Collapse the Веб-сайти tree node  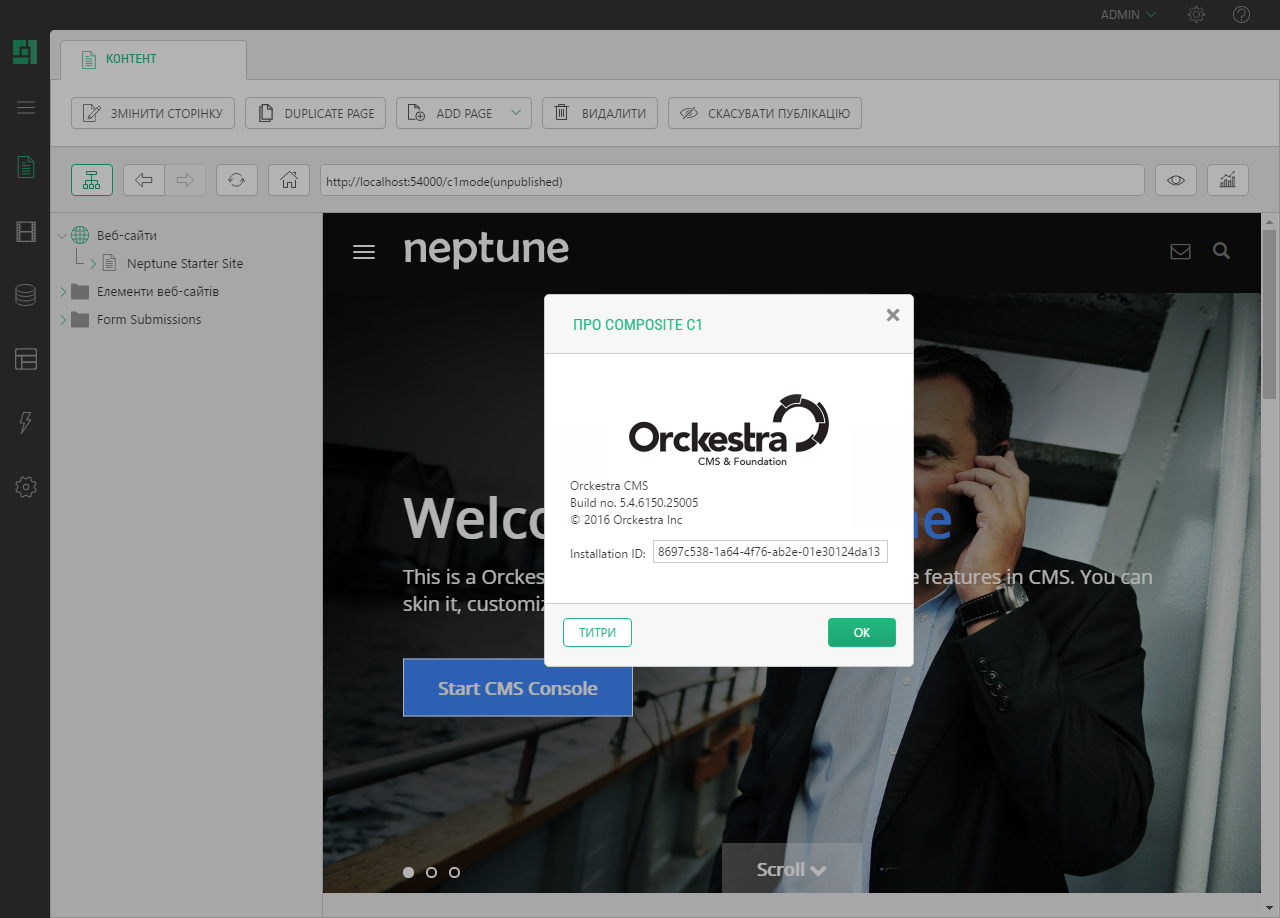[62, 236]
